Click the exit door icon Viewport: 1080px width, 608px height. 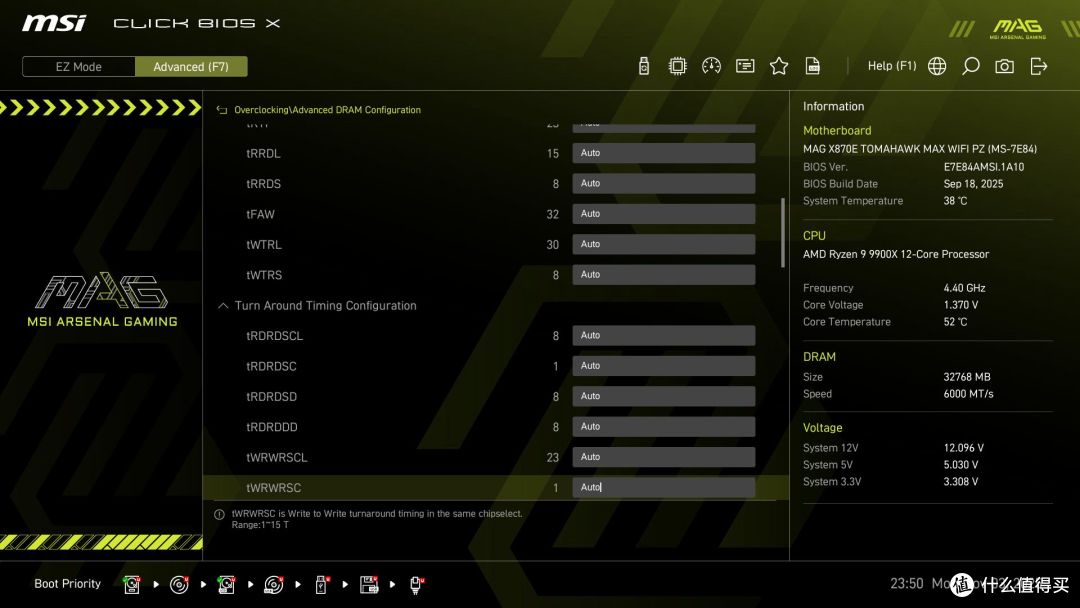tap(1039, 66)
